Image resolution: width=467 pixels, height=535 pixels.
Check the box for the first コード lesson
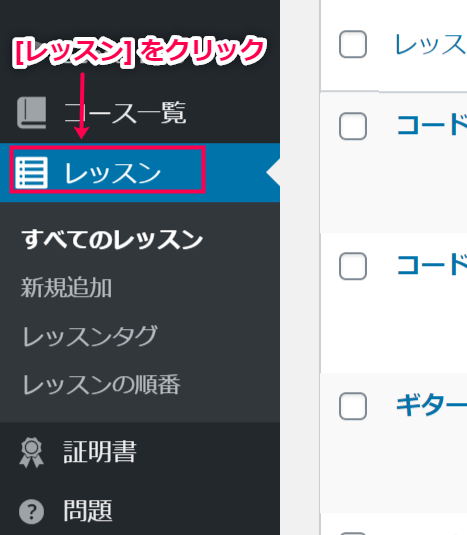(x=353, y=126)
